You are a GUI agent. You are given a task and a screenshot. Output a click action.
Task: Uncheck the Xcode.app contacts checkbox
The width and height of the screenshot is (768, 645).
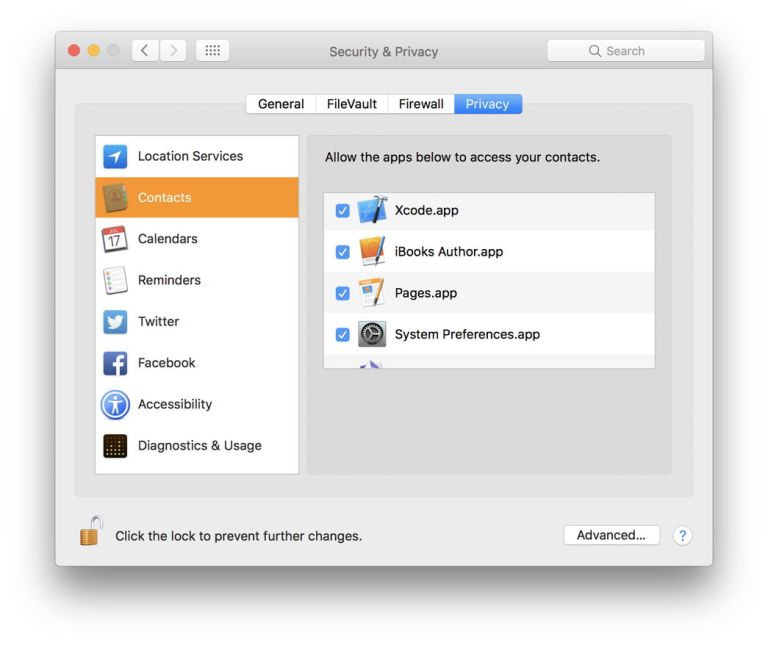pyautogui.click(x=342, y=211)
